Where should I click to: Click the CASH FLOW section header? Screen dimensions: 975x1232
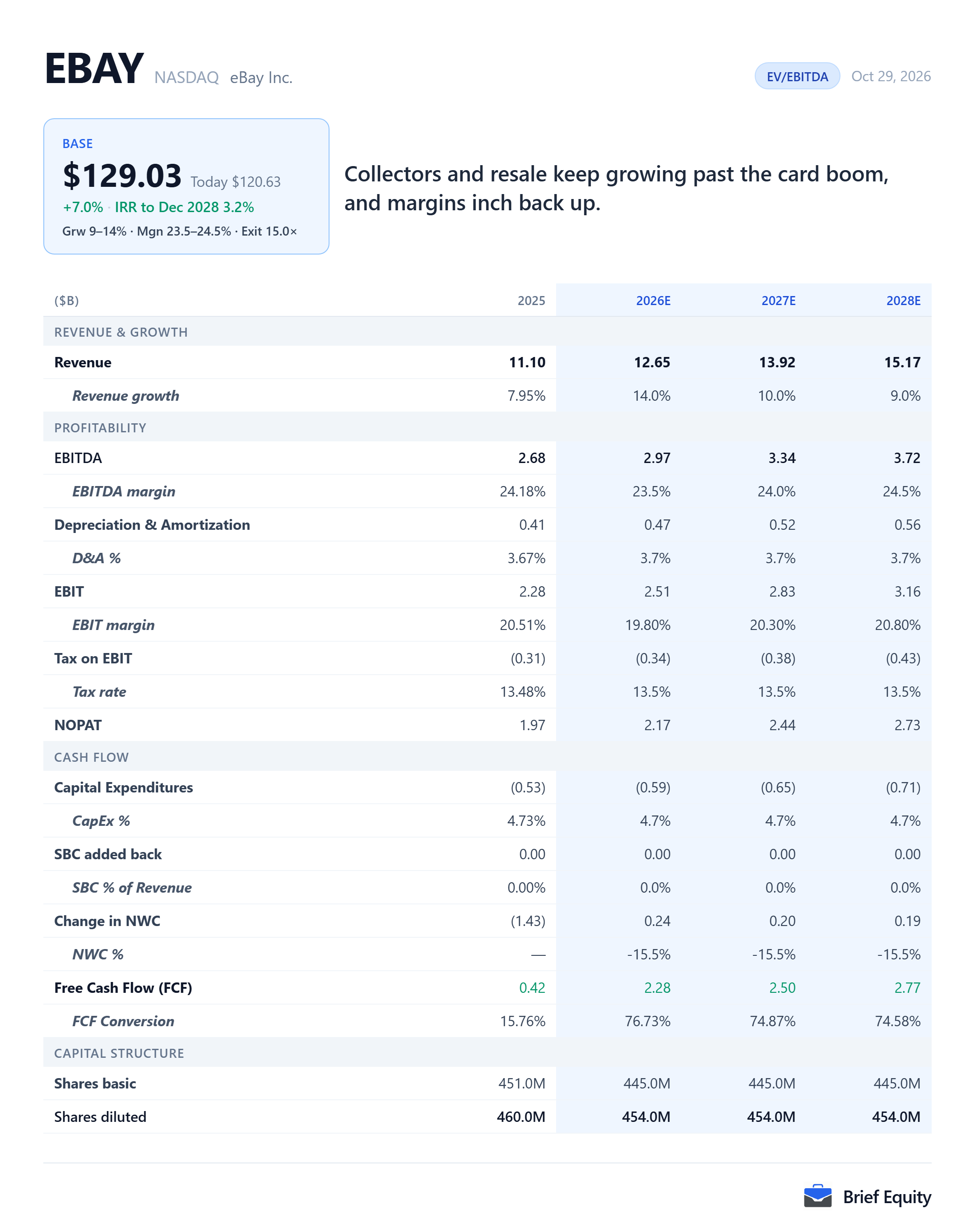pyautogui.click(x=91, y=757)
